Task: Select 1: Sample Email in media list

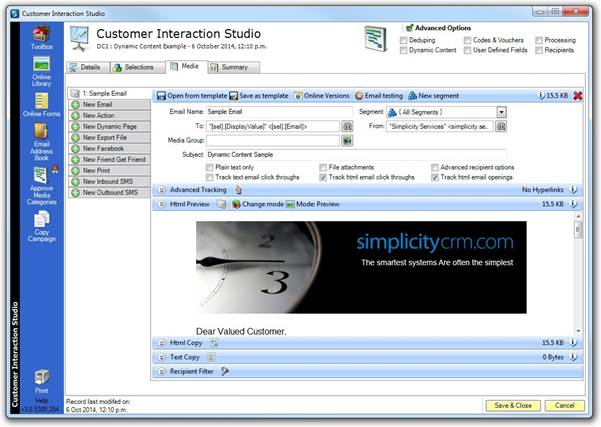Action: click(110, 94)
